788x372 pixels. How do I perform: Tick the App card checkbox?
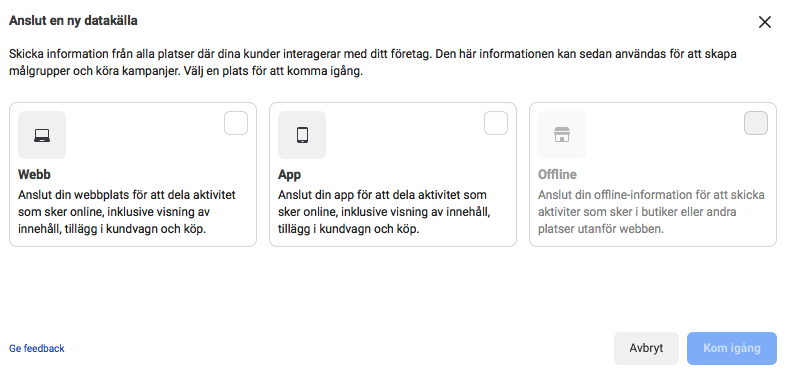[496, 123]
